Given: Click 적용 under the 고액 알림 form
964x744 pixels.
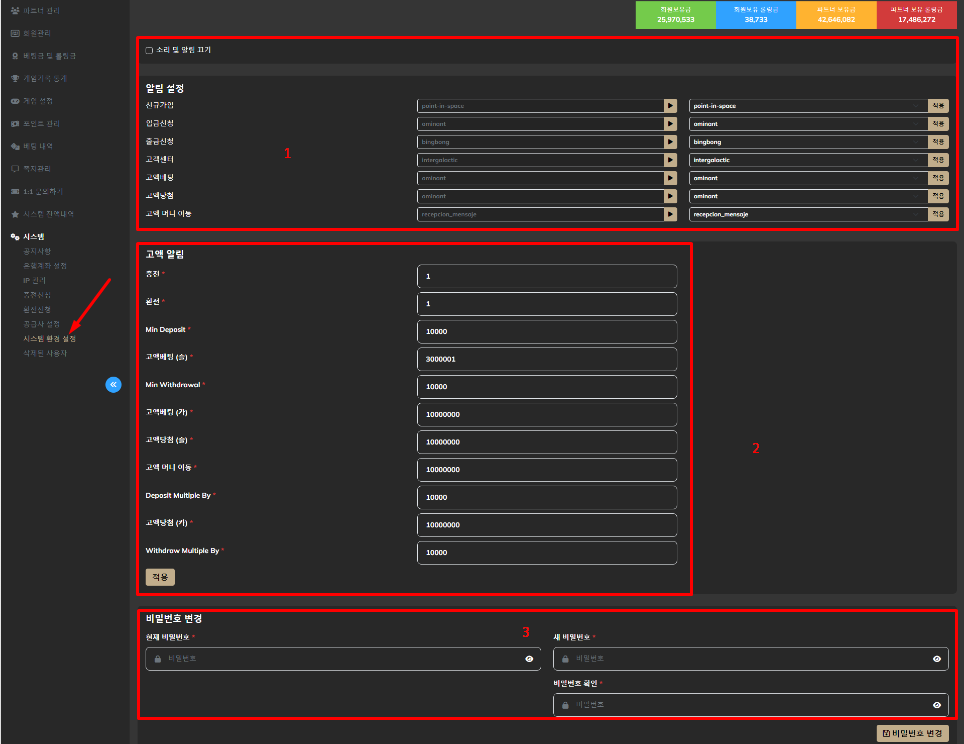Looking at the screenshot, I should click(x=160, y=577).
